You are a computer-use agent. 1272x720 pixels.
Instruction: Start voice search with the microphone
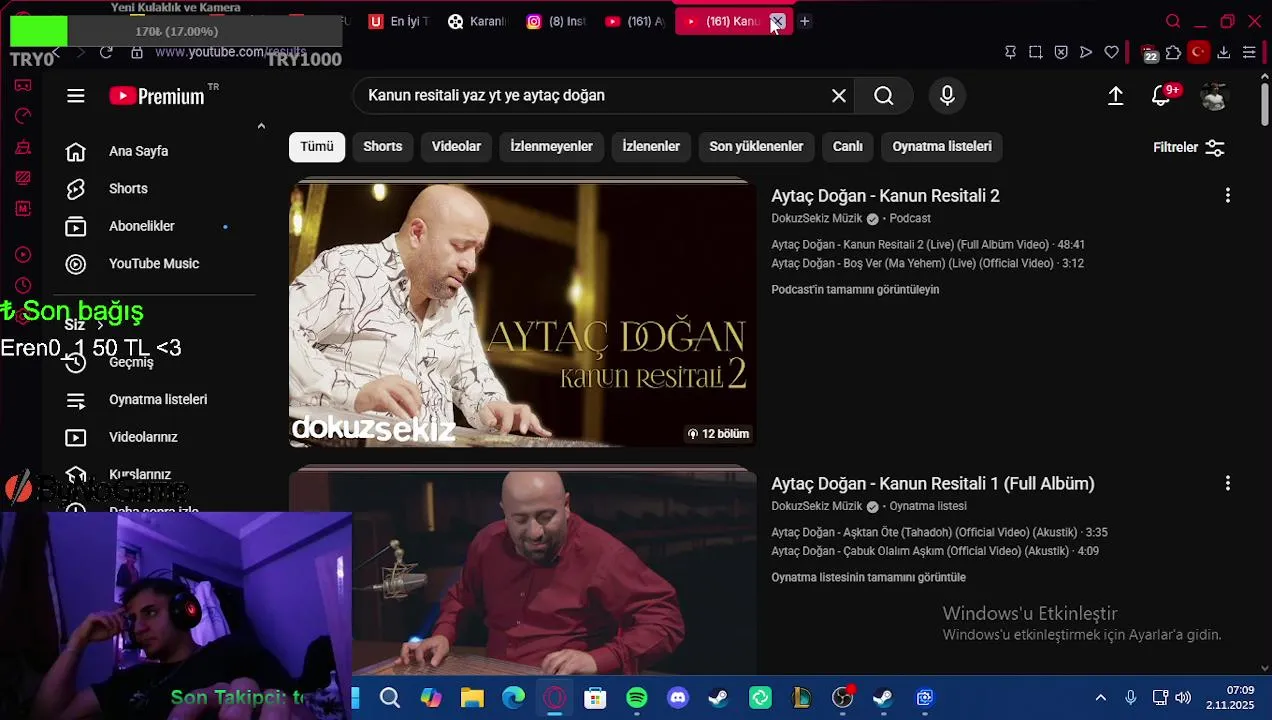pyautogui.click(x=947, y=96)
